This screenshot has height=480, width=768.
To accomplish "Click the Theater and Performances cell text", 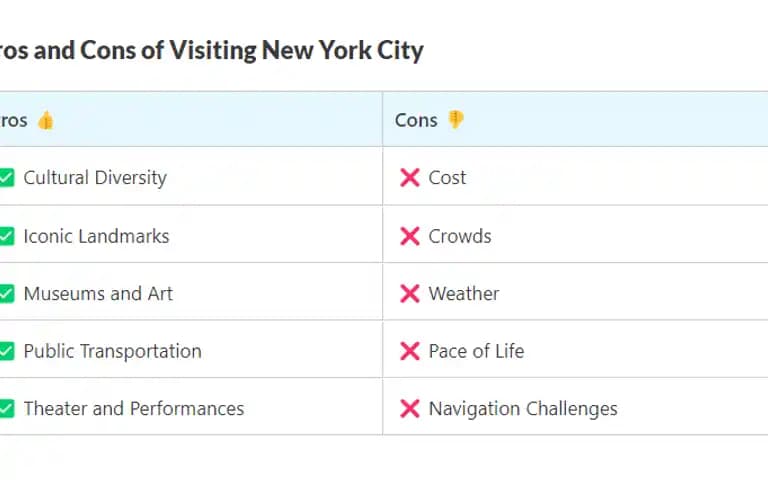I will (134, 408).
